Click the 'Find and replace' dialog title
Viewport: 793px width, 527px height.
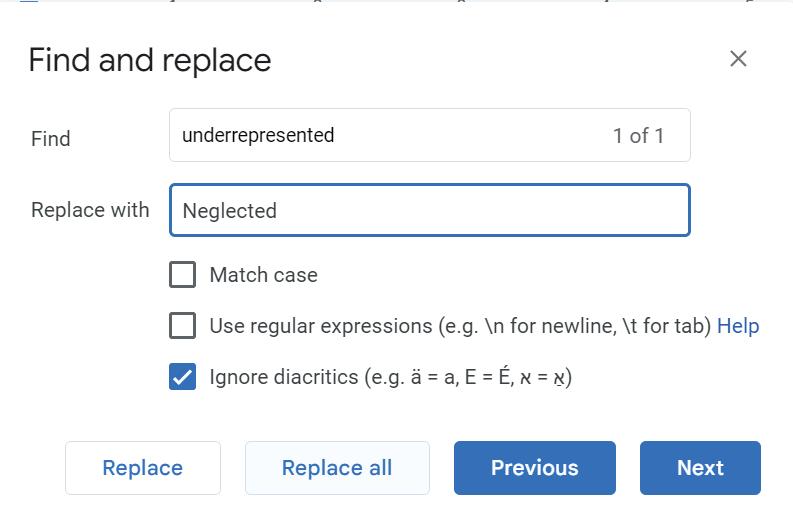(x=150, y=60)
